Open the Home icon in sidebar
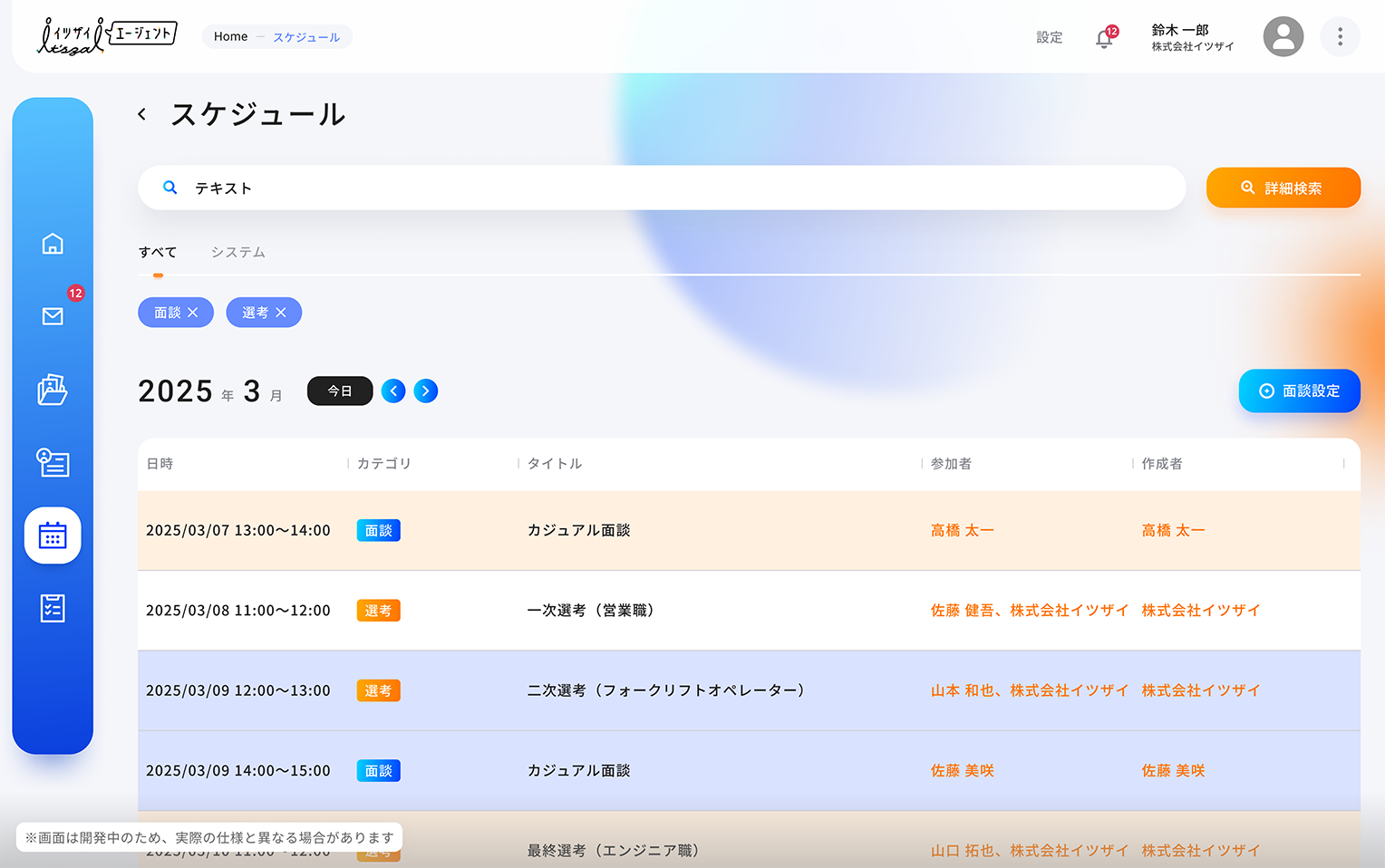Image resolution: width=1385 pixels, height=868 pixels. point(53,244)
